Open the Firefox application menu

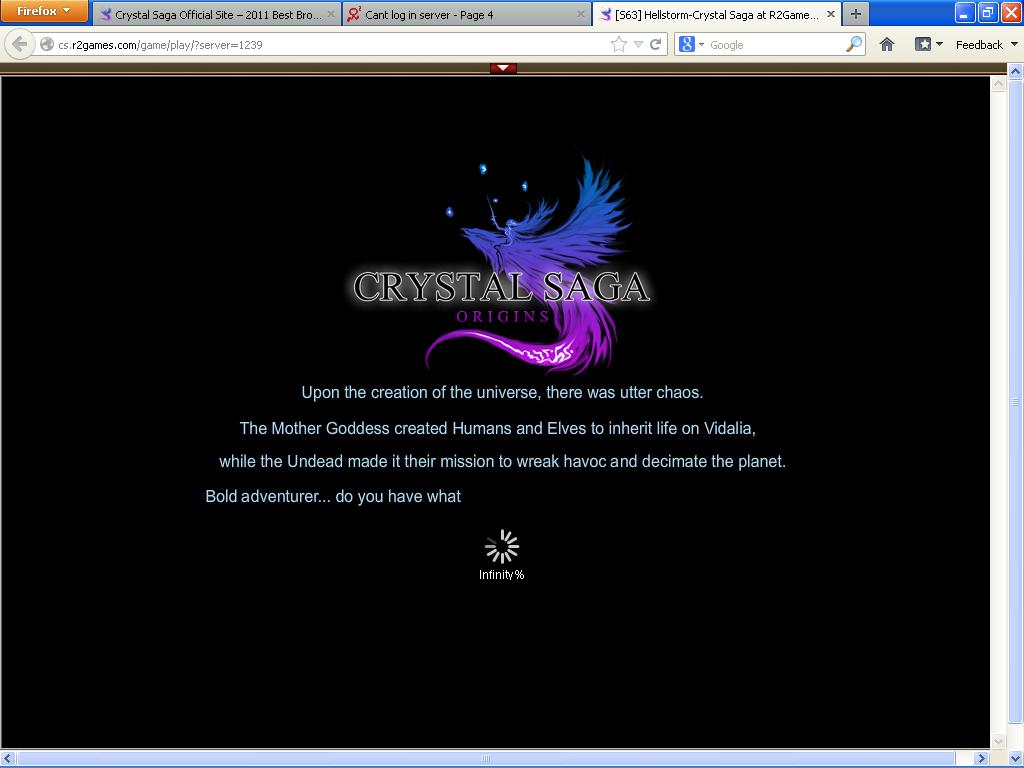(x=44, y=12)
